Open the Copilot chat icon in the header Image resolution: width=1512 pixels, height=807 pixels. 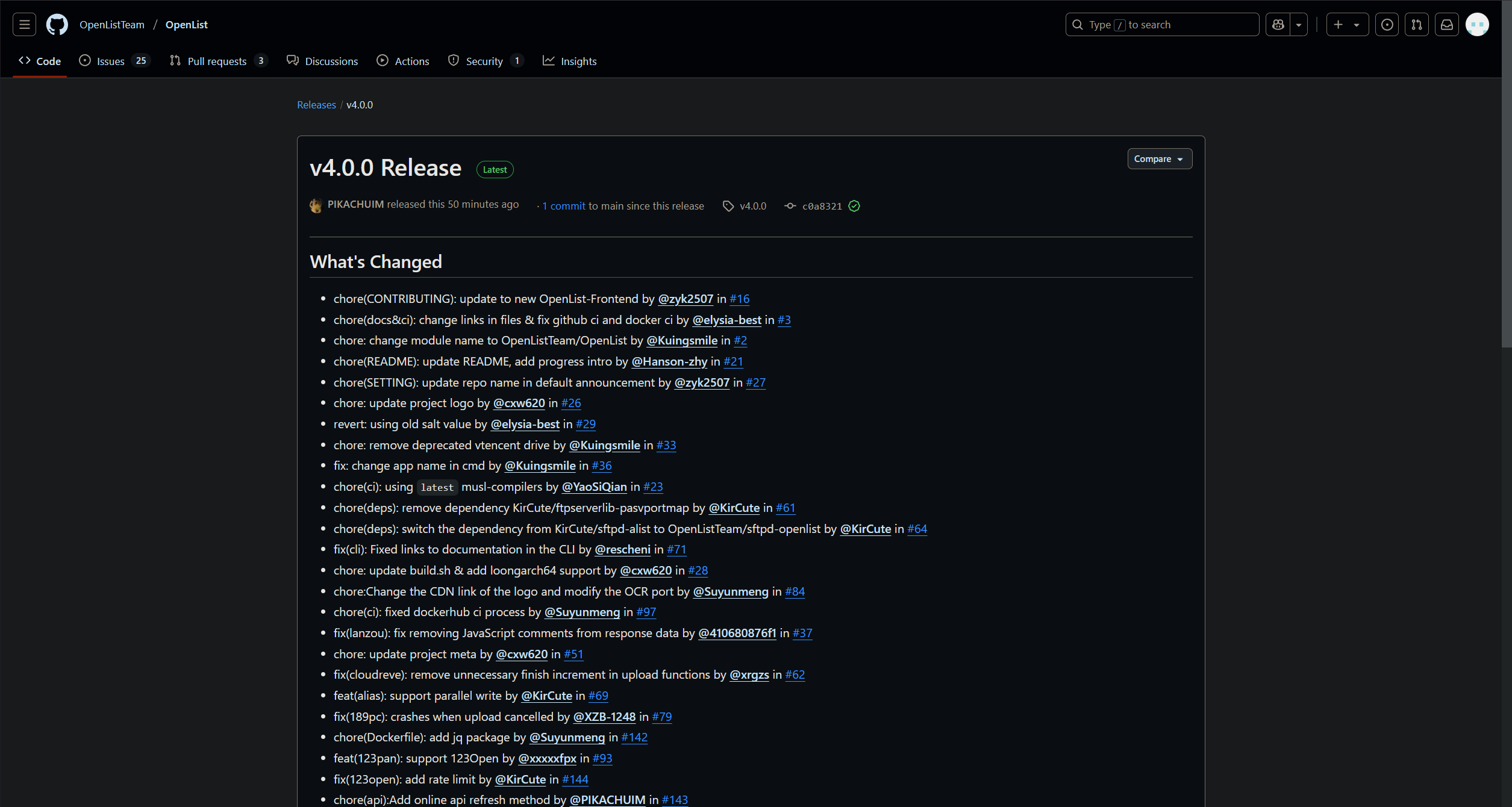point(1278,24)
